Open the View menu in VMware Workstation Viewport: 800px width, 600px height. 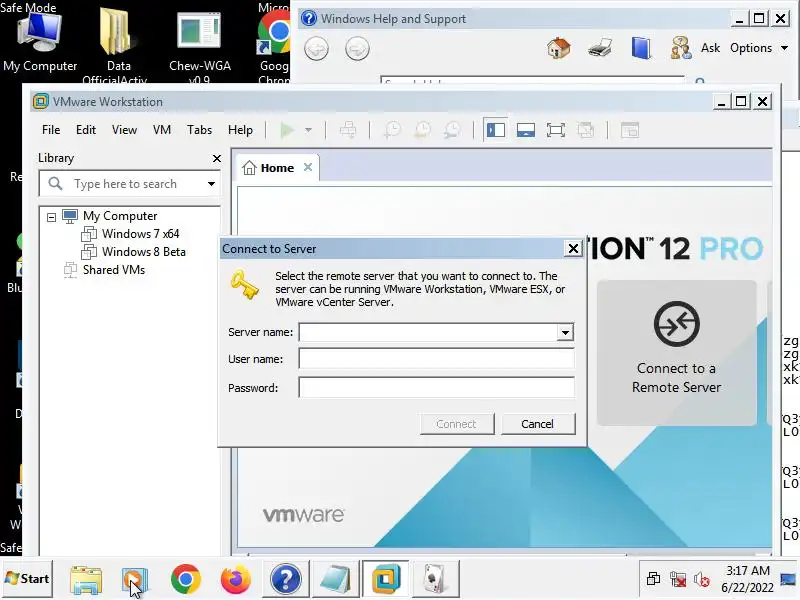pyautogui.click(x=124, y=130)
